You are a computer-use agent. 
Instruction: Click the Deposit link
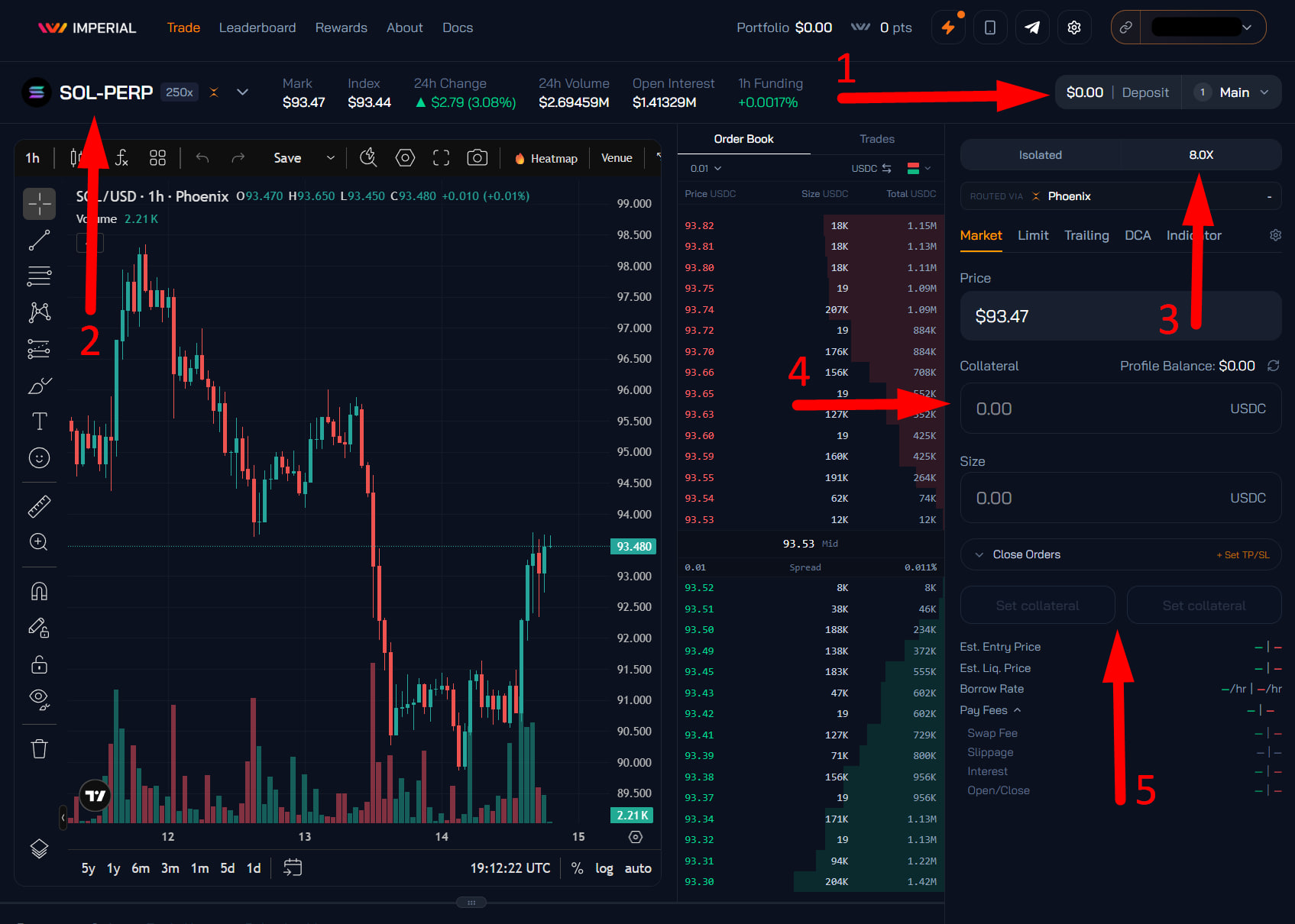point(1145,92)
